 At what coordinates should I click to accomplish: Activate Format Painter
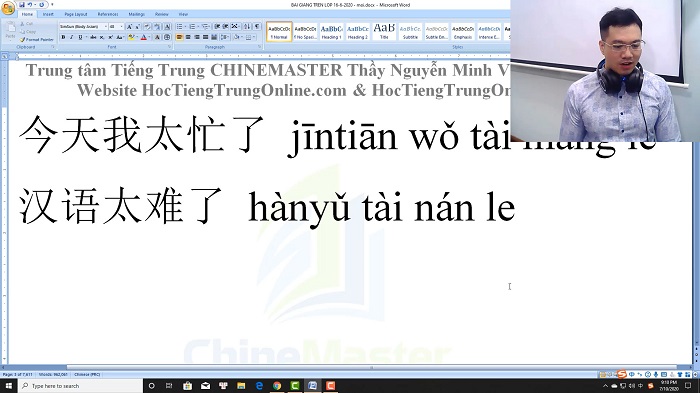tap(37, 40)
